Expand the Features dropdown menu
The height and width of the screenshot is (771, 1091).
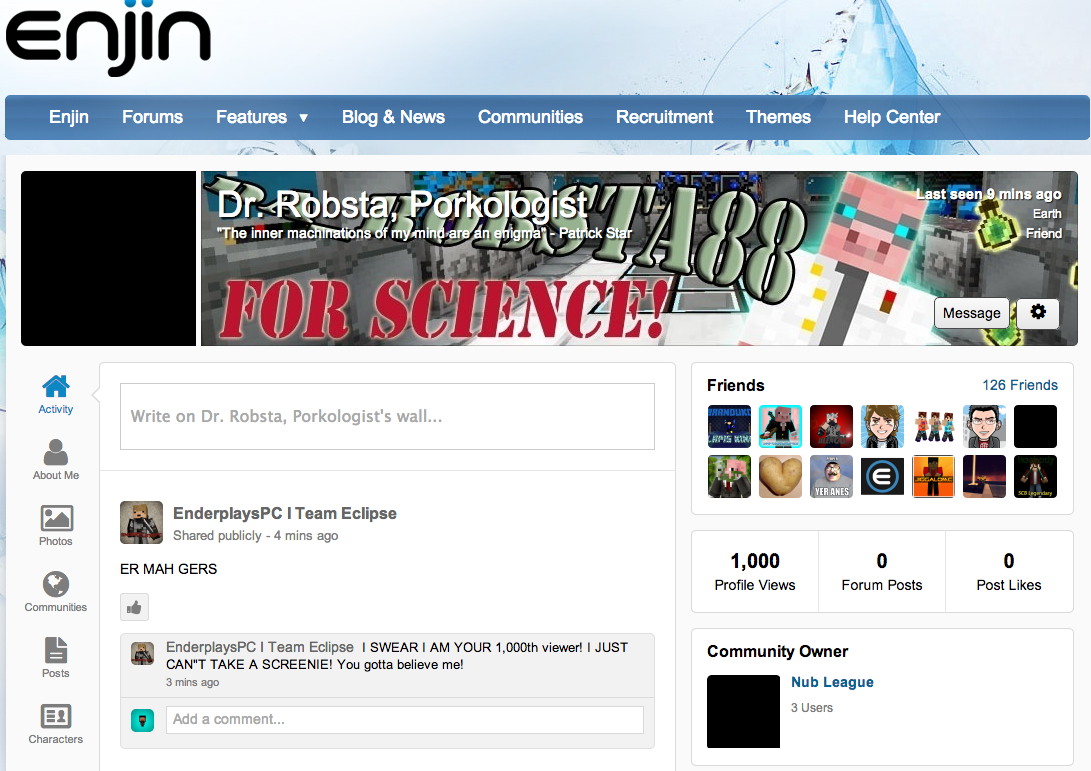click(262, 117)
